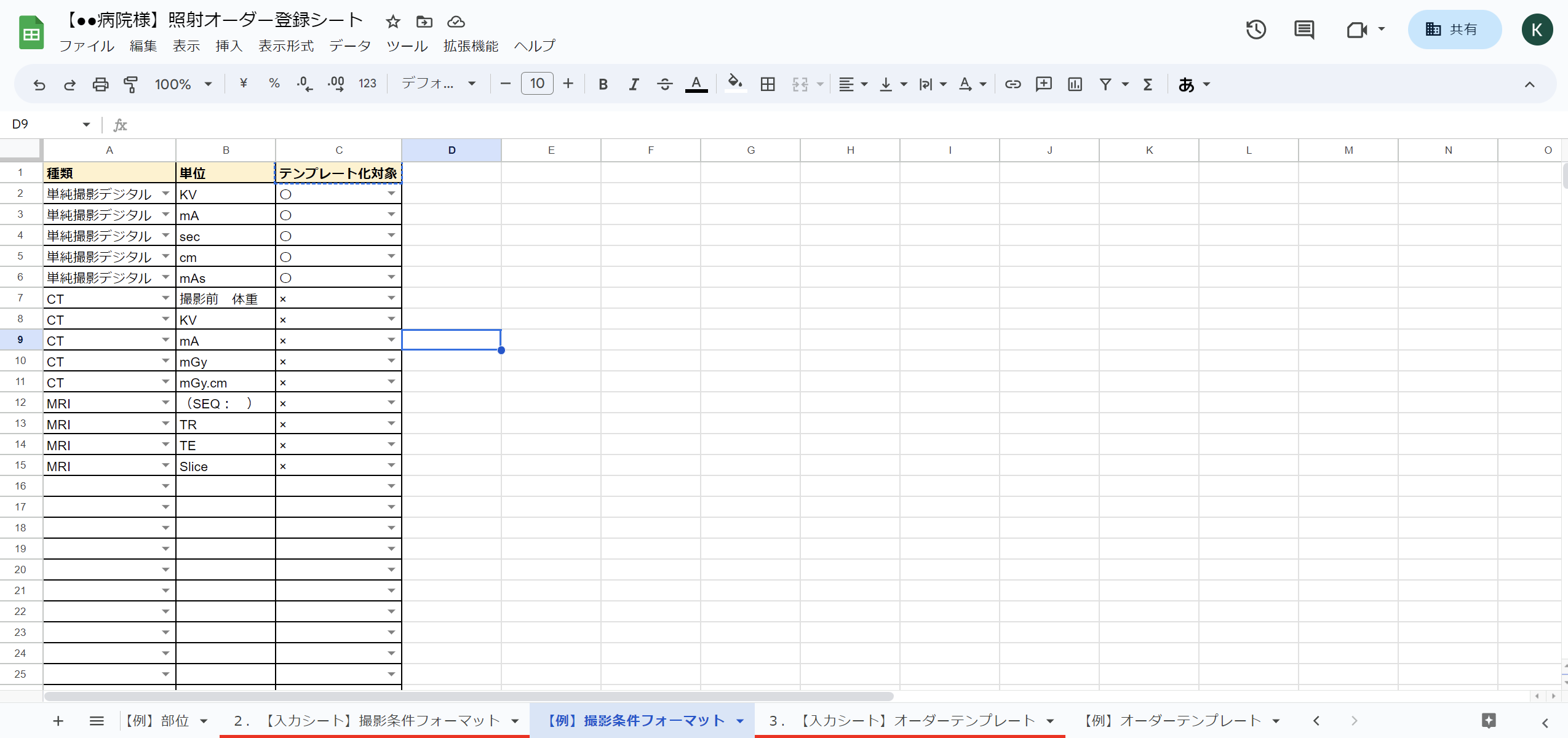Open version history clock icon

pos(1256,30)
